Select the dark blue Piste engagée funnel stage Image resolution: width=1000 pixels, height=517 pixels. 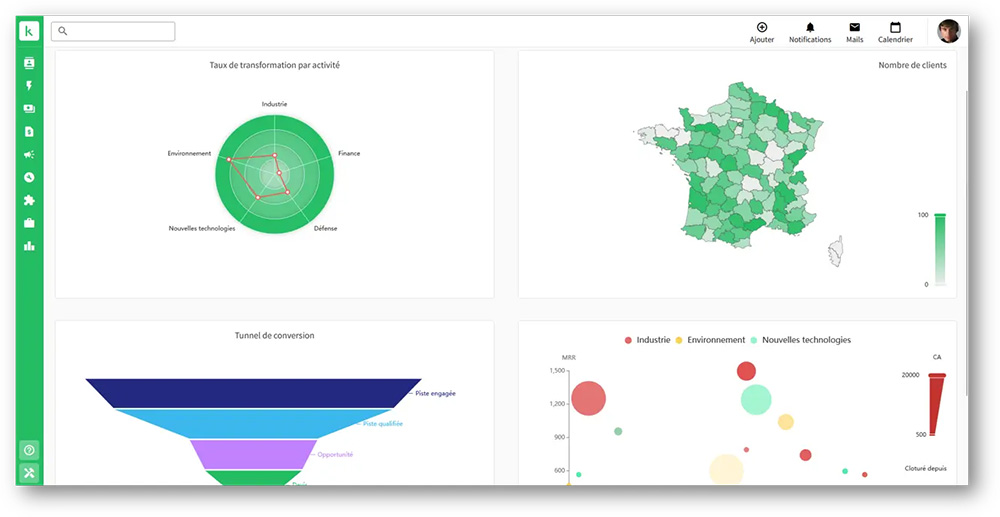253,393
